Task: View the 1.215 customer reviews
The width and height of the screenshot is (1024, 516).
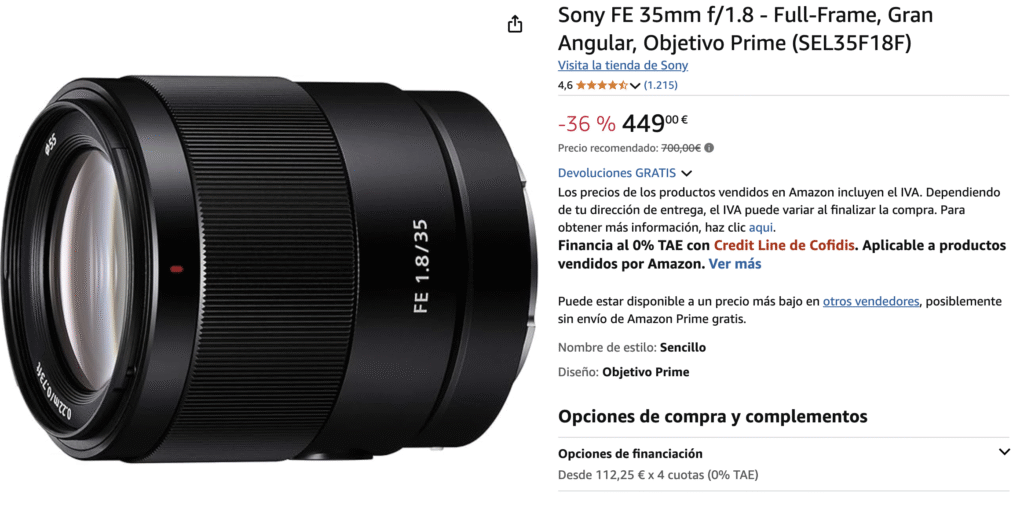Action: (x=660, y=85)
